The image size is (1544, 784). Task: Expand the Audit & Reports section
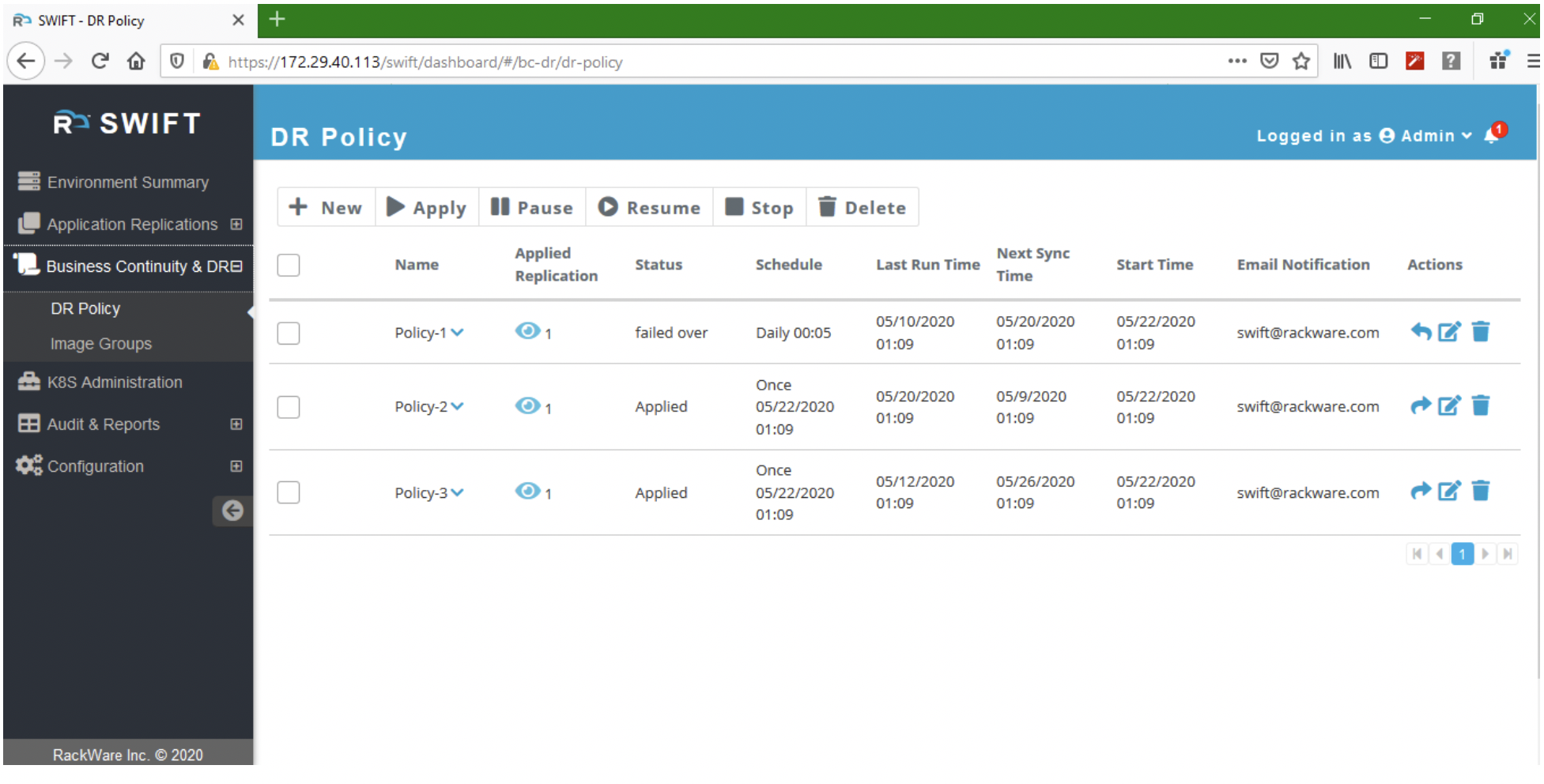coord(235,424)
